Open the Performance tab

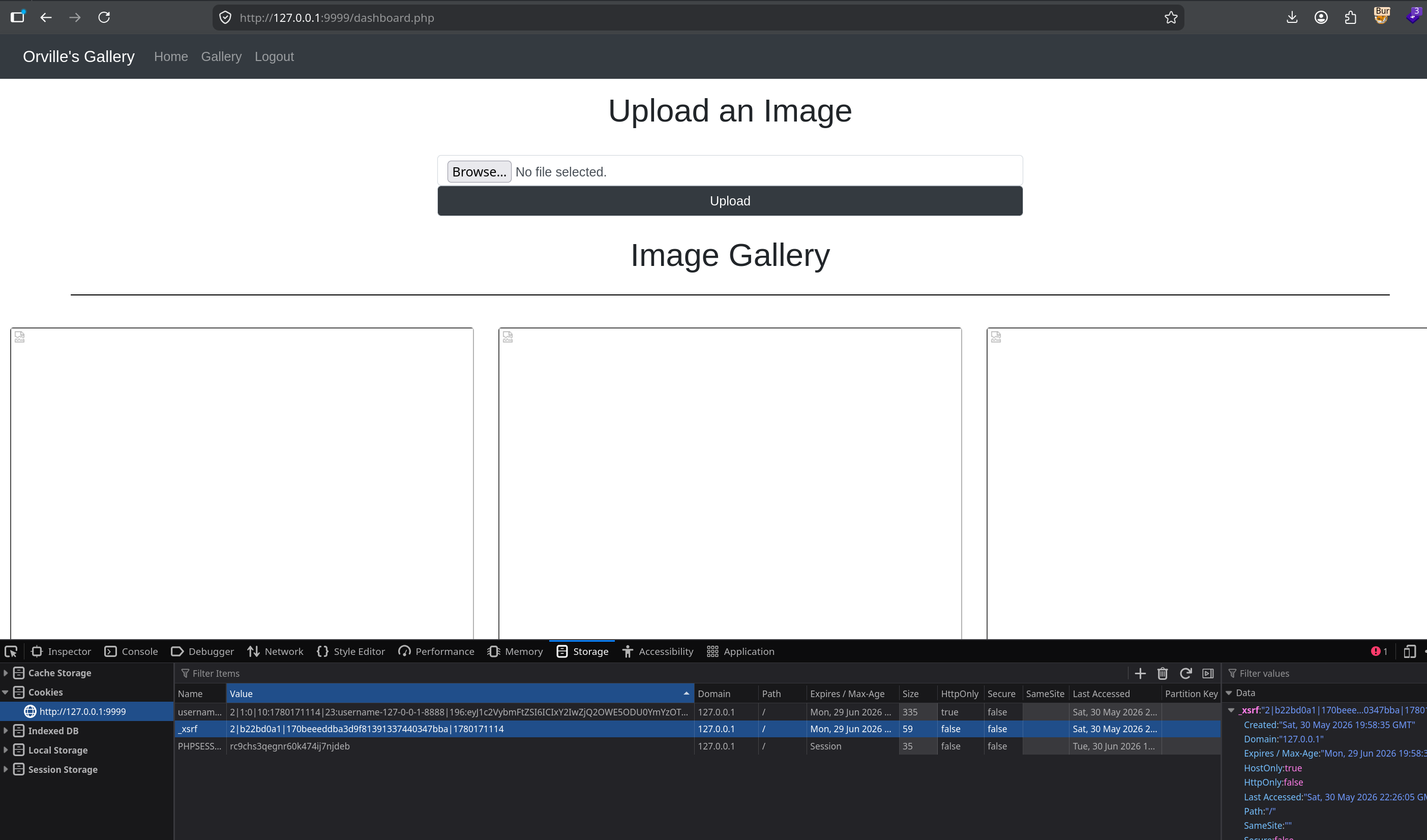pyautogui.click(x=436, y=651)
